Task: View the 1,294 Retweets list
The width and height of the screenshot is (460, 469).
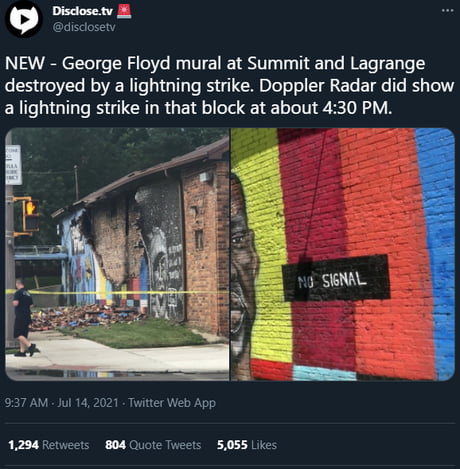Action: [49, 445]
